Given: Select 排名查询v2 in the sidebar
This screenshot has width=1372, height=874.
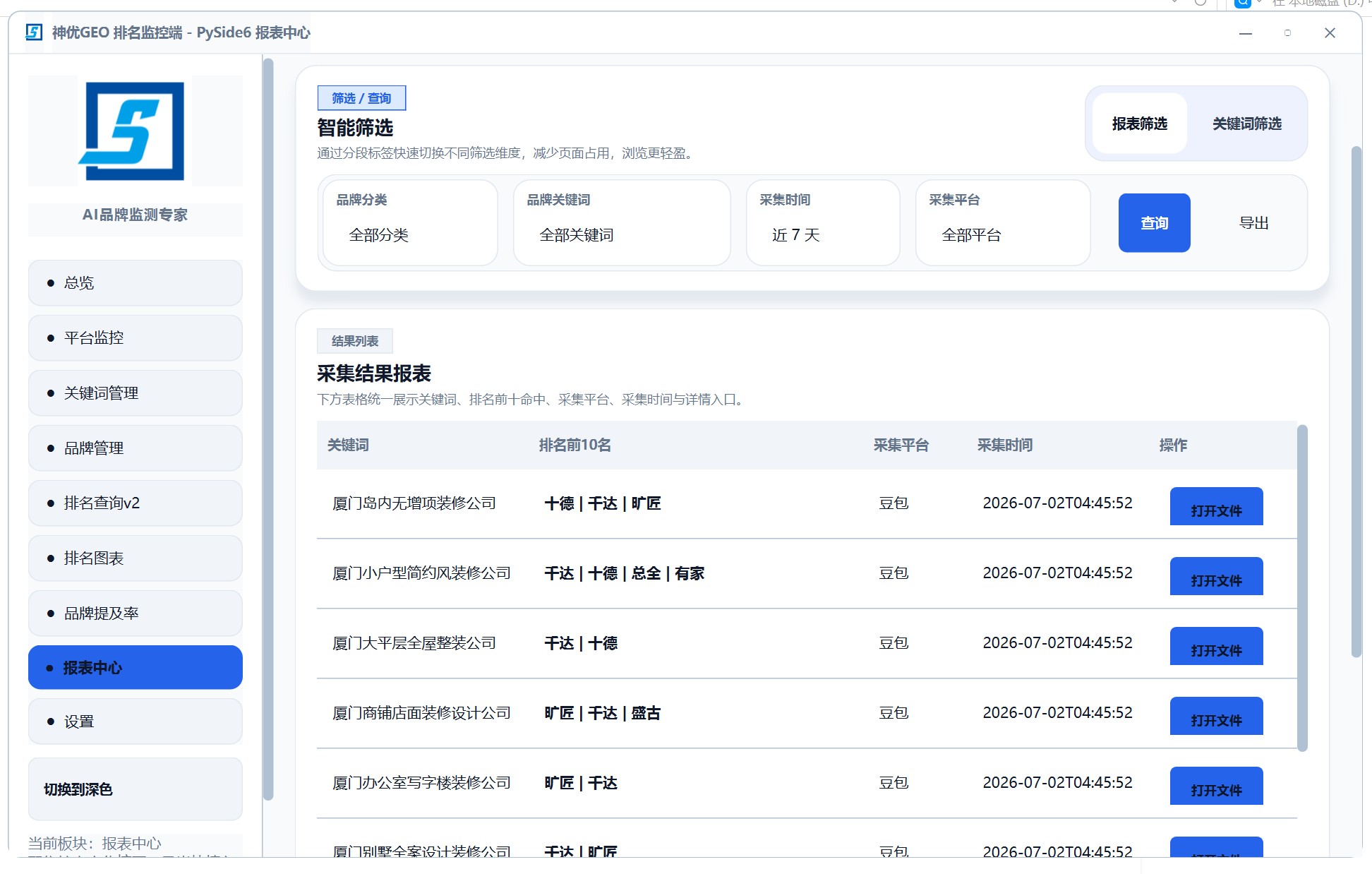Looking at the screenshot, I should coord(135,503).
